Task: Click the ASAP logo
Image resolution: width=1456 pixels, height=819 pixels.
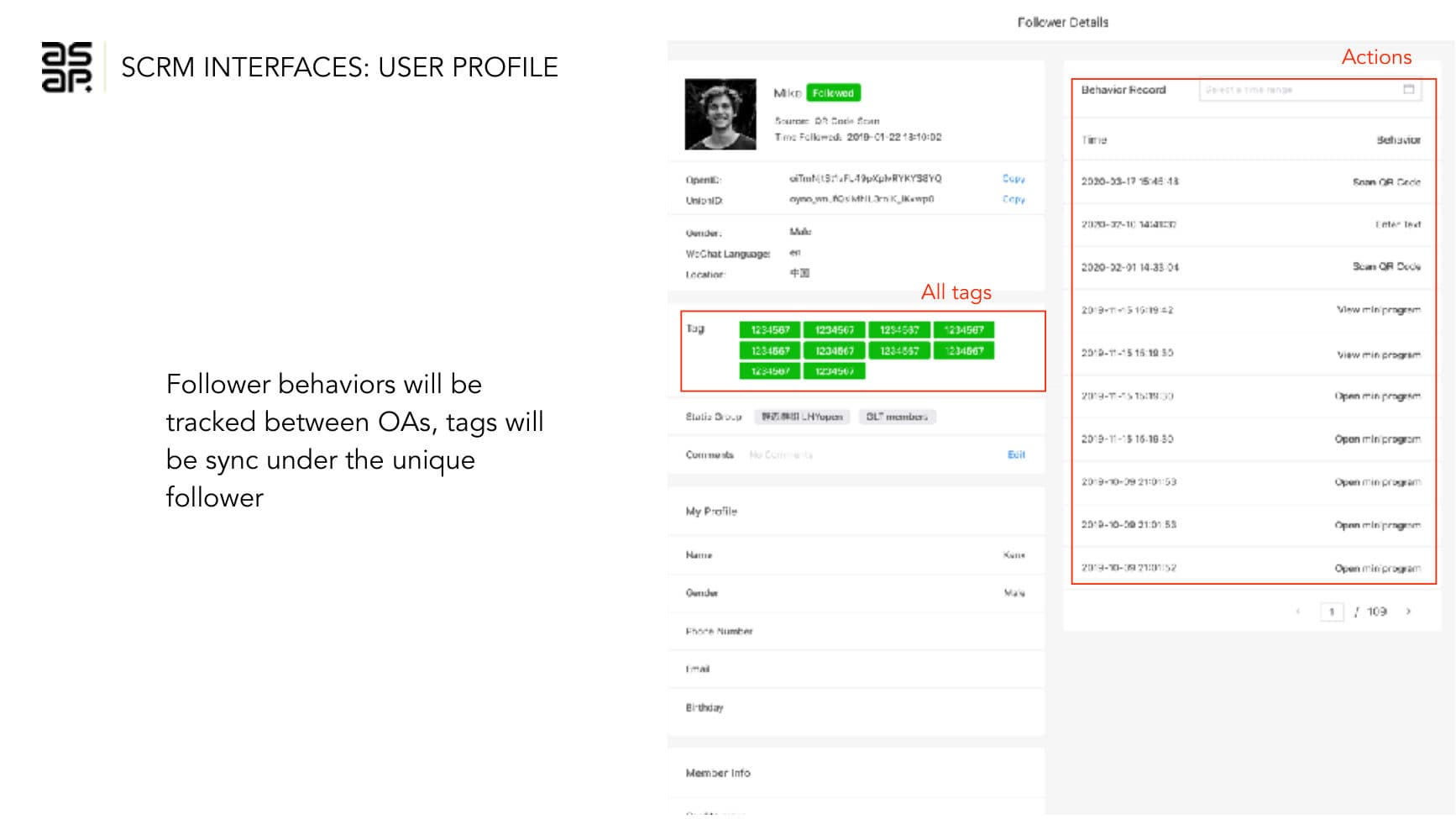Action: coord(66,66)
